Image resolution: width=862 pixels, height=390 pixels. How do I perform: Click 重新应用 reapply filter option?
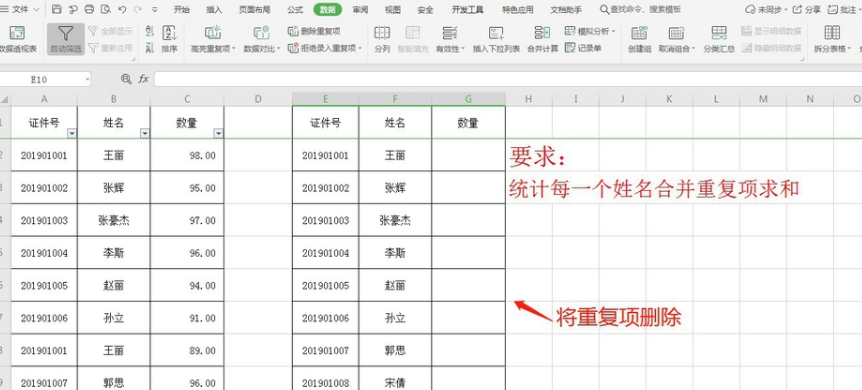(110, 48)
